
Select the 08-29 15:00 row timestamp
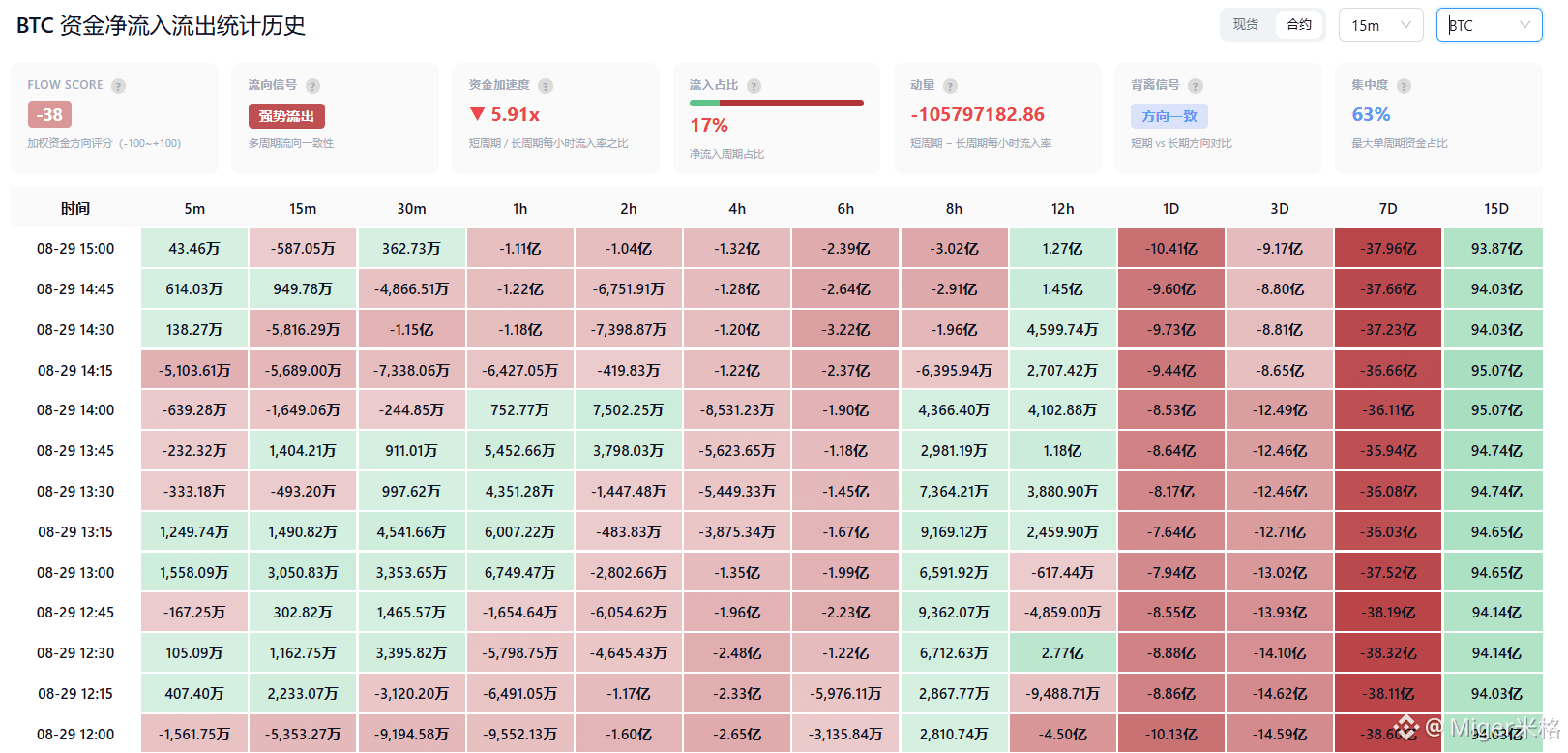pyautogui.click(x=75, y=249)
